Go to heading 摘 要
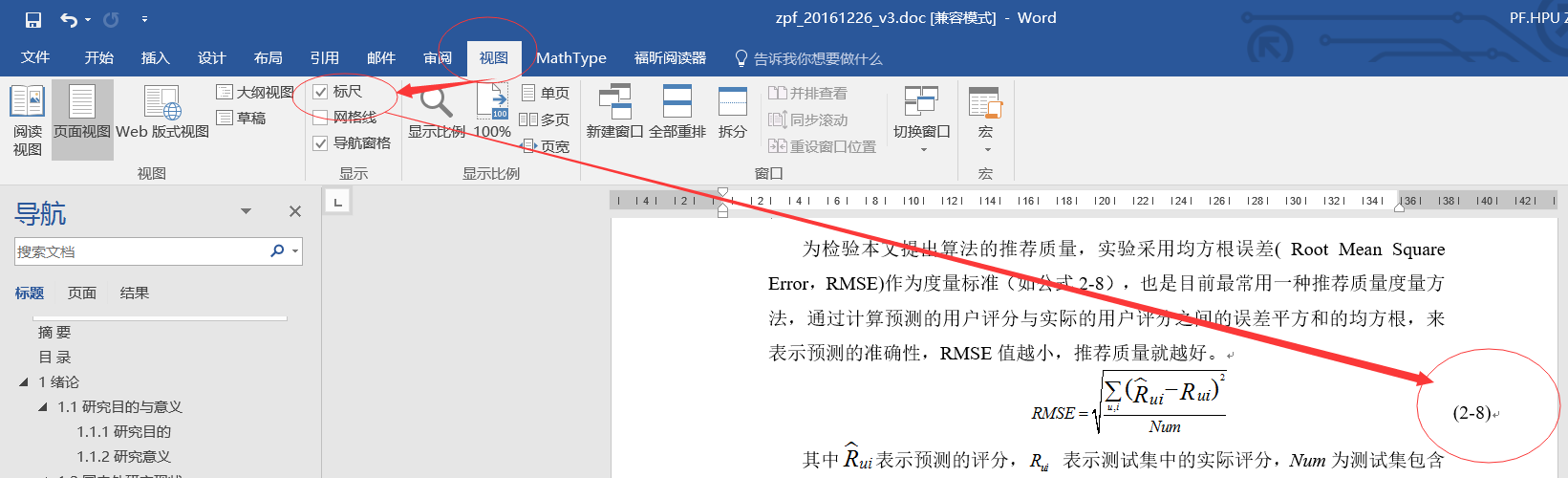1568x478 pixels. coord(54,333)
